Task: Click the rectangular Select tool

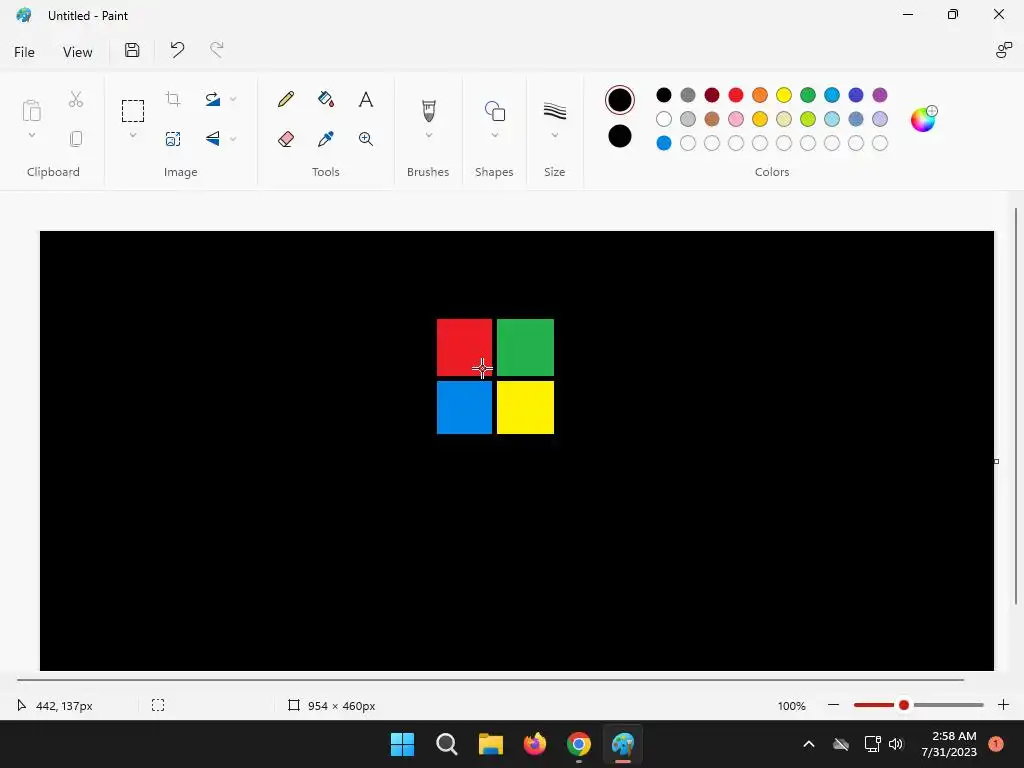Action: 133,110
